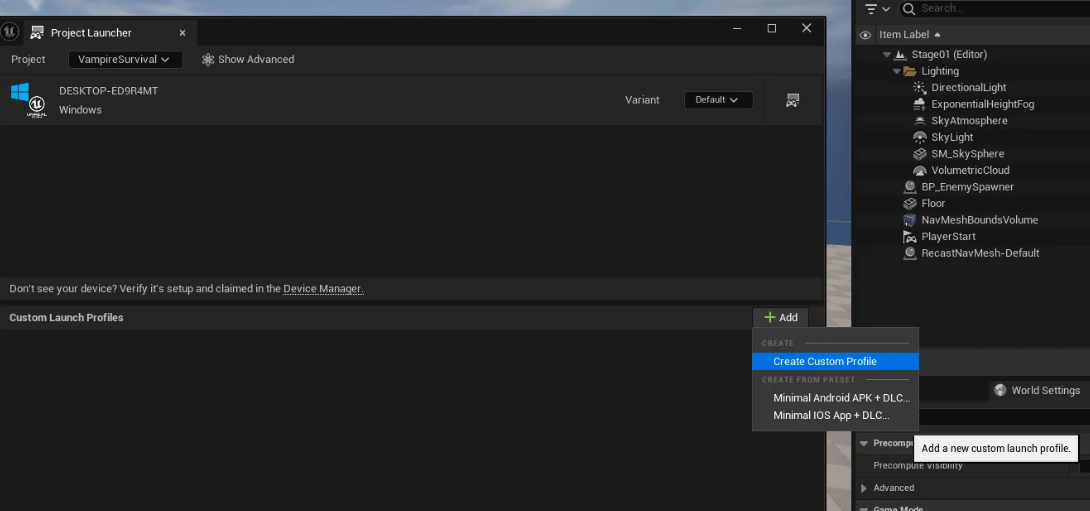Click the Lighting folder icon

pyautogui.click(x=909, y=72)
